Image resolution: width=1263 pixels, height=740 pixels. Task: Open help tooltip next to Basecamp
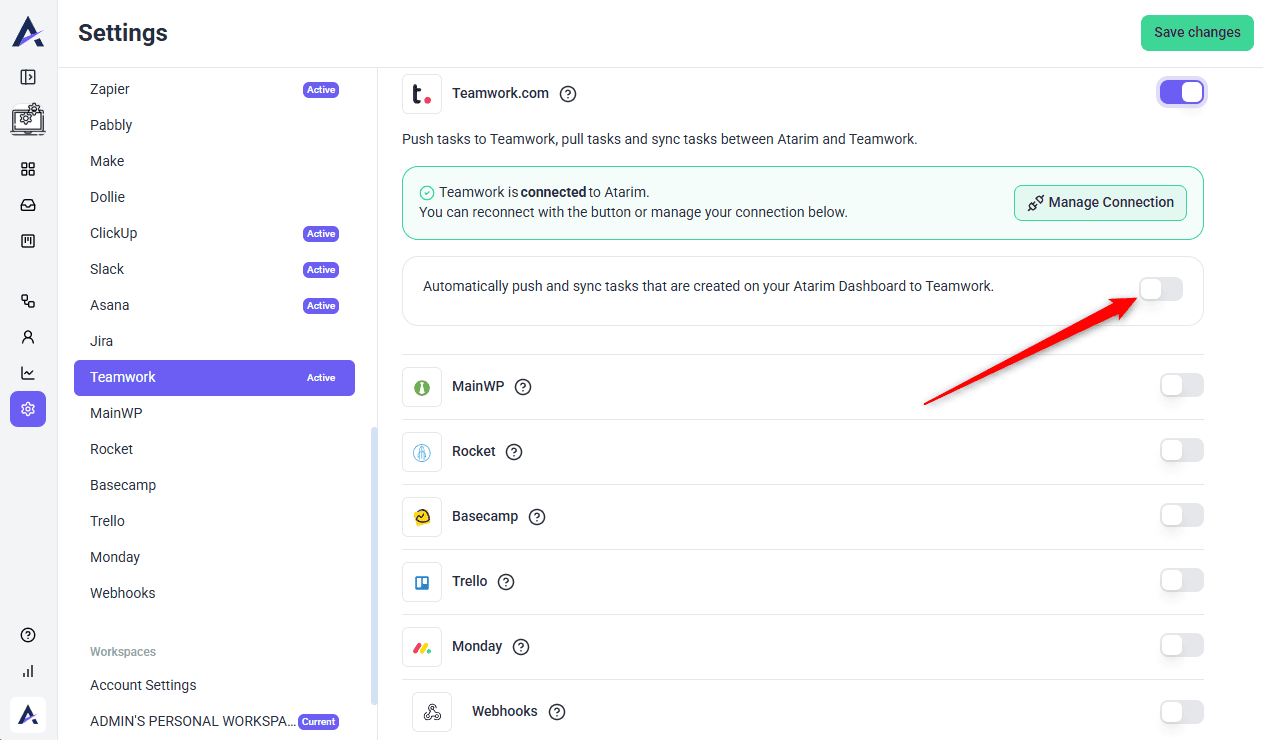click(537, 517)
